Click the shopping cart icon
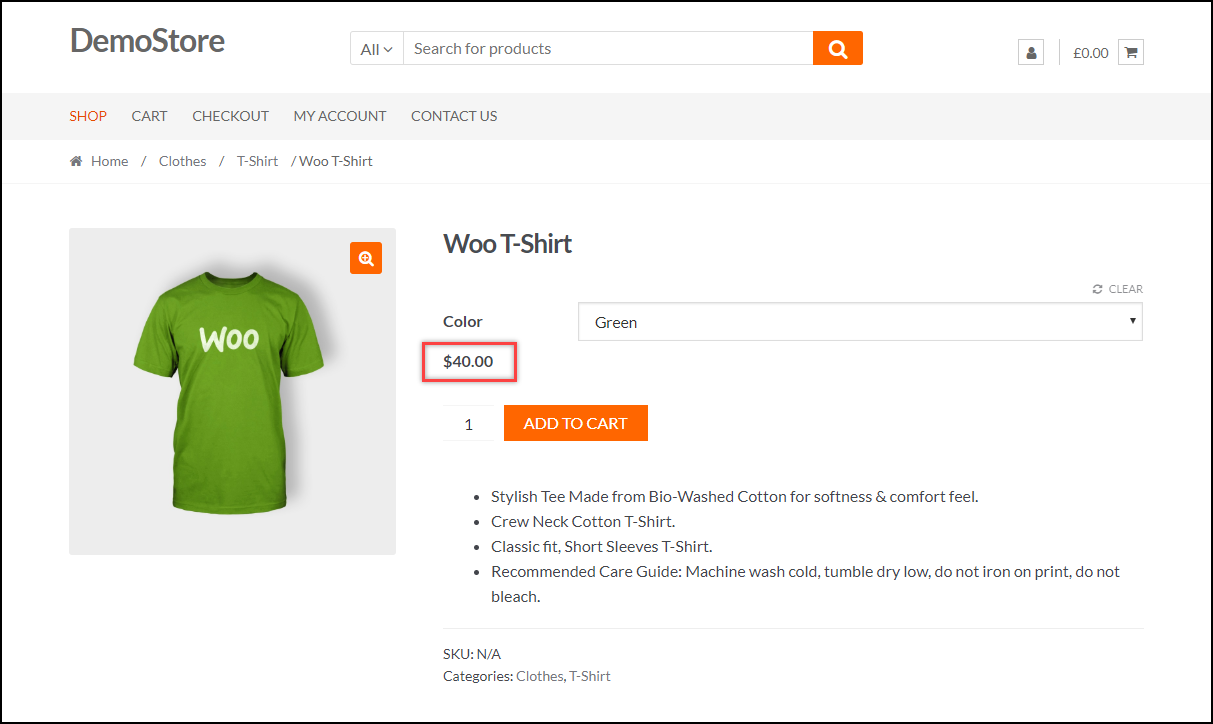Screen dimensions: 1213x724 (x=1131, y=52)
